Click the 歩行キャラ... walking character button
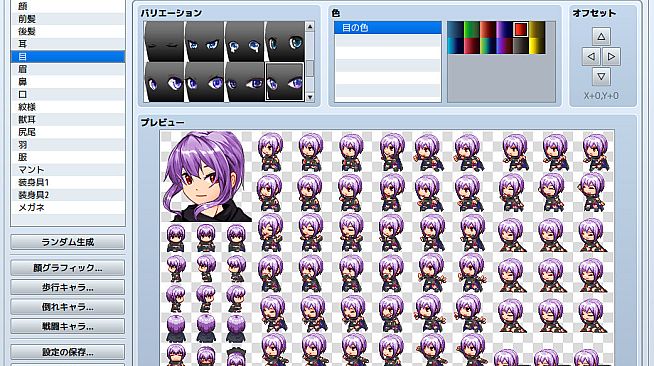This screenshot has height=366, width=654. pyautogui.click(x=68, y=287)
